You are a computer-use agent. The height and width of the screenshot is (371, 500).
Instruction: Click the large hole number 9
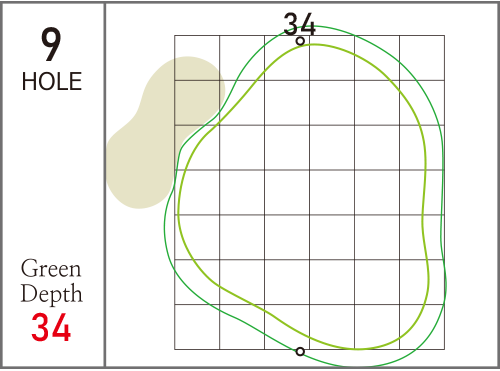[x=51, y=44]
